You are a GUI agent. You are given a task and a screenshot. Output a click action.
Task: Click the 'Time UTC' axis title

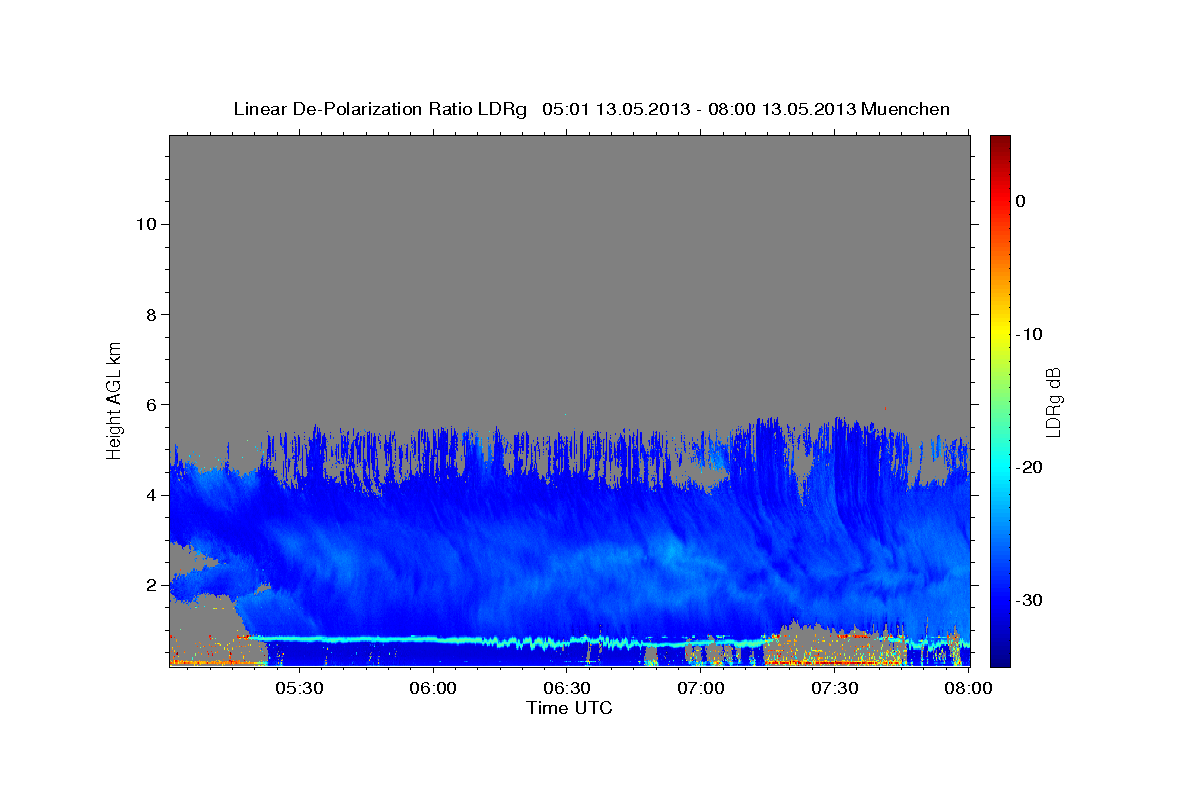point(569,708)
